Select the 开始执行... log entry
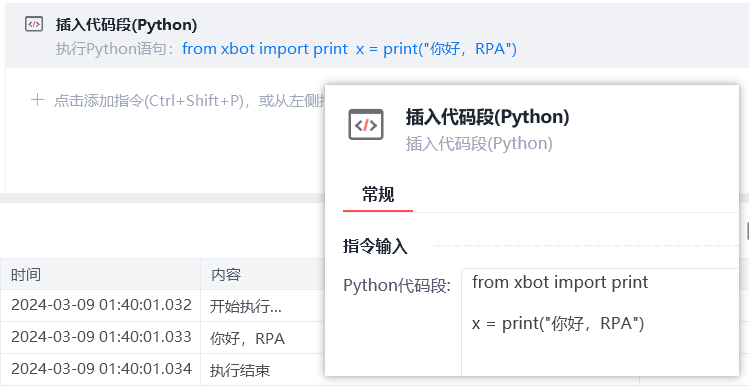The width and height of the screenshot is (749, 388). [246, 306]
